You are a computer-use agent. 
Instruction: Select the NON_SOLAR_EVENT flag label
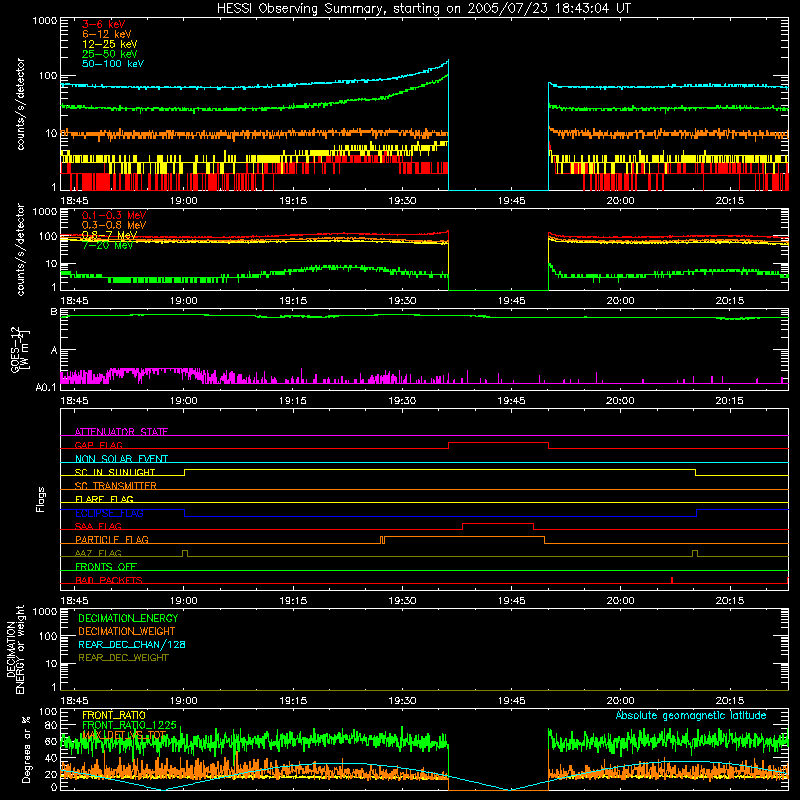(x=121, y=459)
